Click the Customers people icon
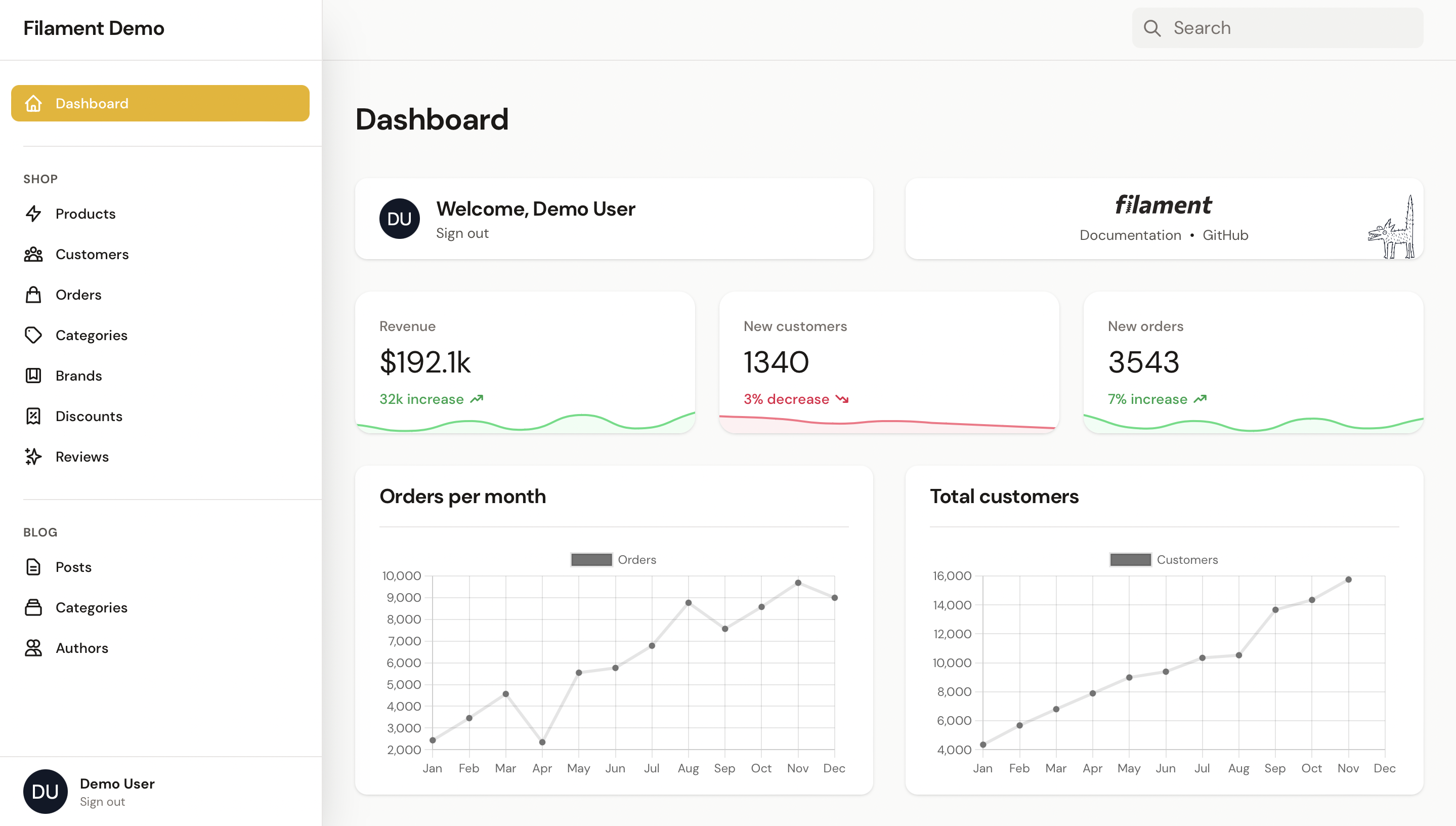1456x826 pixels. pos(33,254)
